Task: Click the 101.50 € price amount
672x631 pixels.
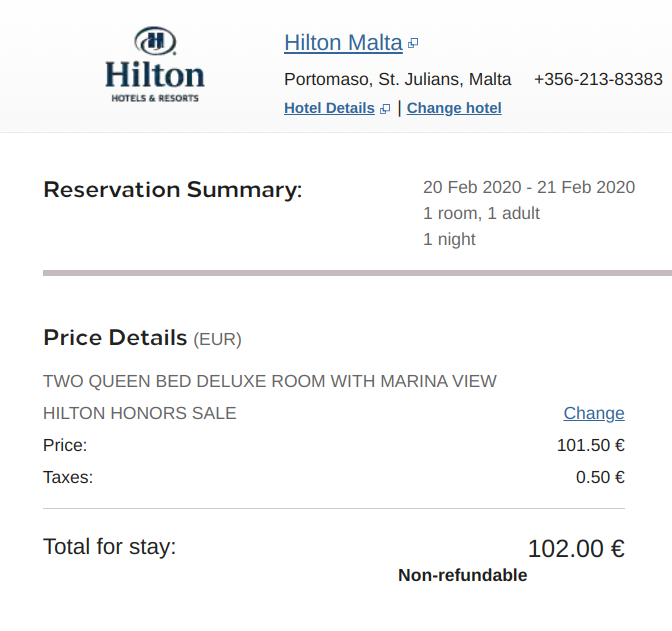Action: pos(590,445)
